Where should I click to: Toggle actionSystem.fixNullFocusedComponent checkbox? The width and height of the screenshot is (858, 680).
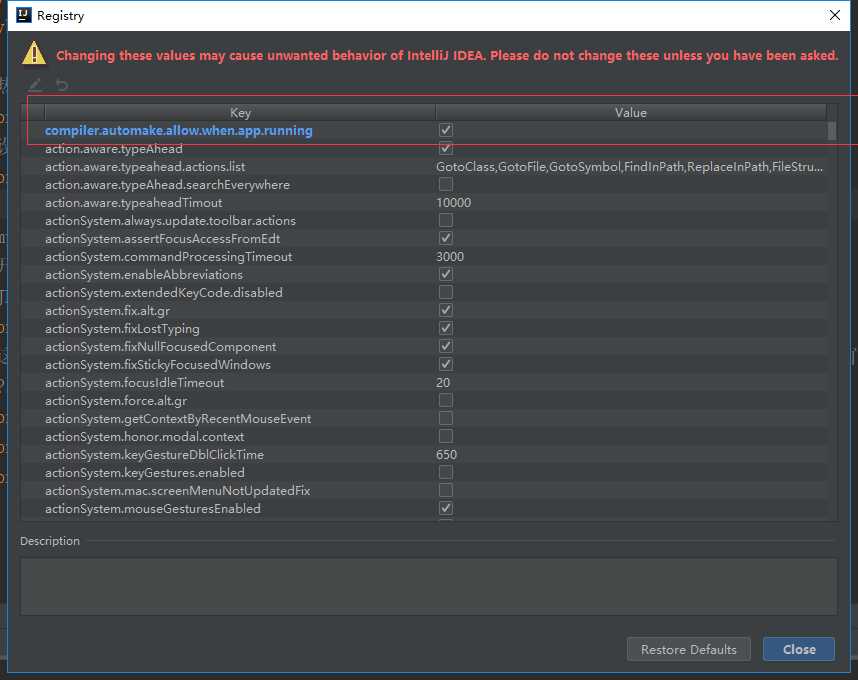tap(445, 346)
